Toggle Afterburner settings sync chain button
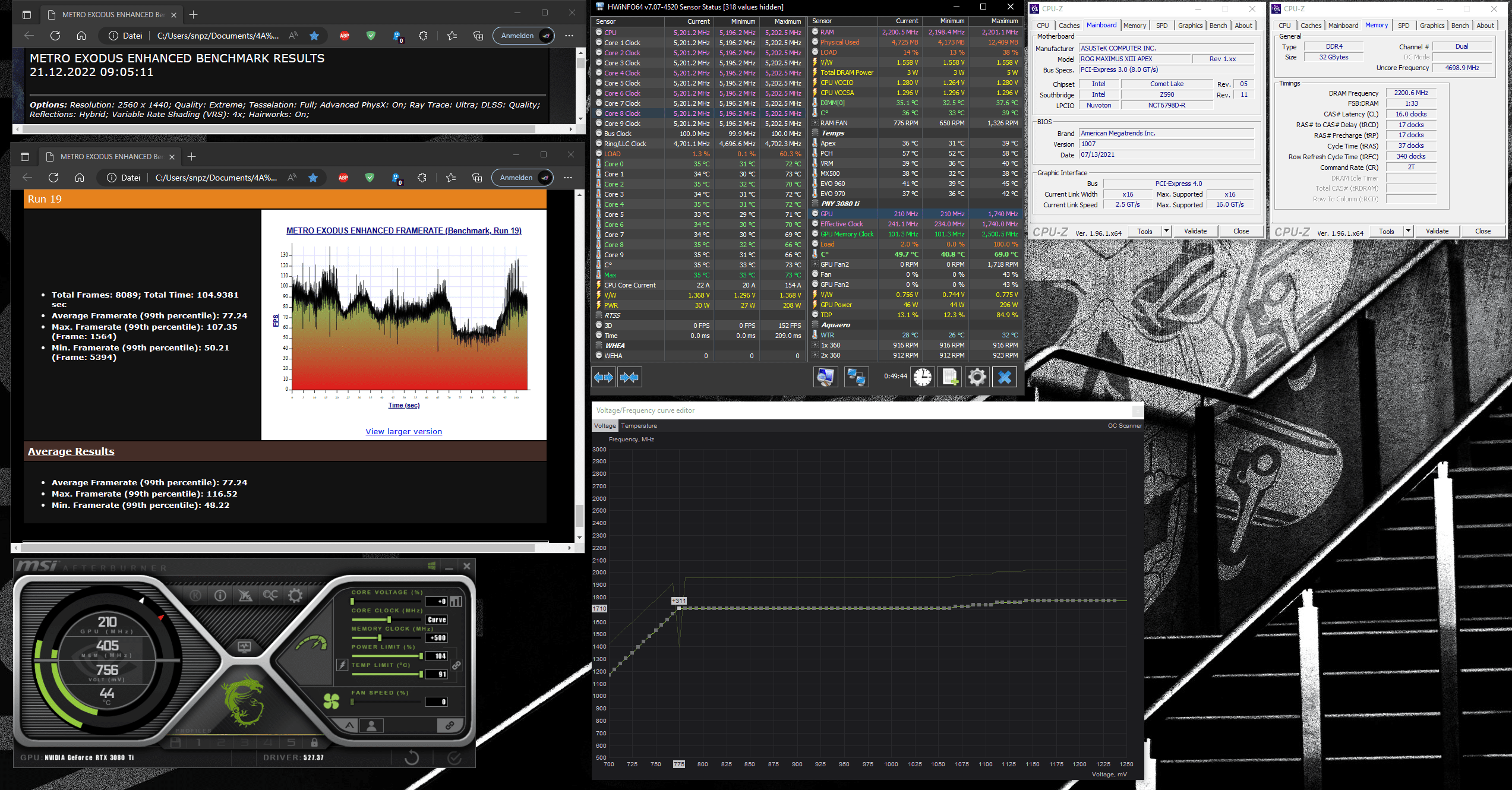Image resolution: width=1512 pixels, height=790 pixels. pos(450,725)
